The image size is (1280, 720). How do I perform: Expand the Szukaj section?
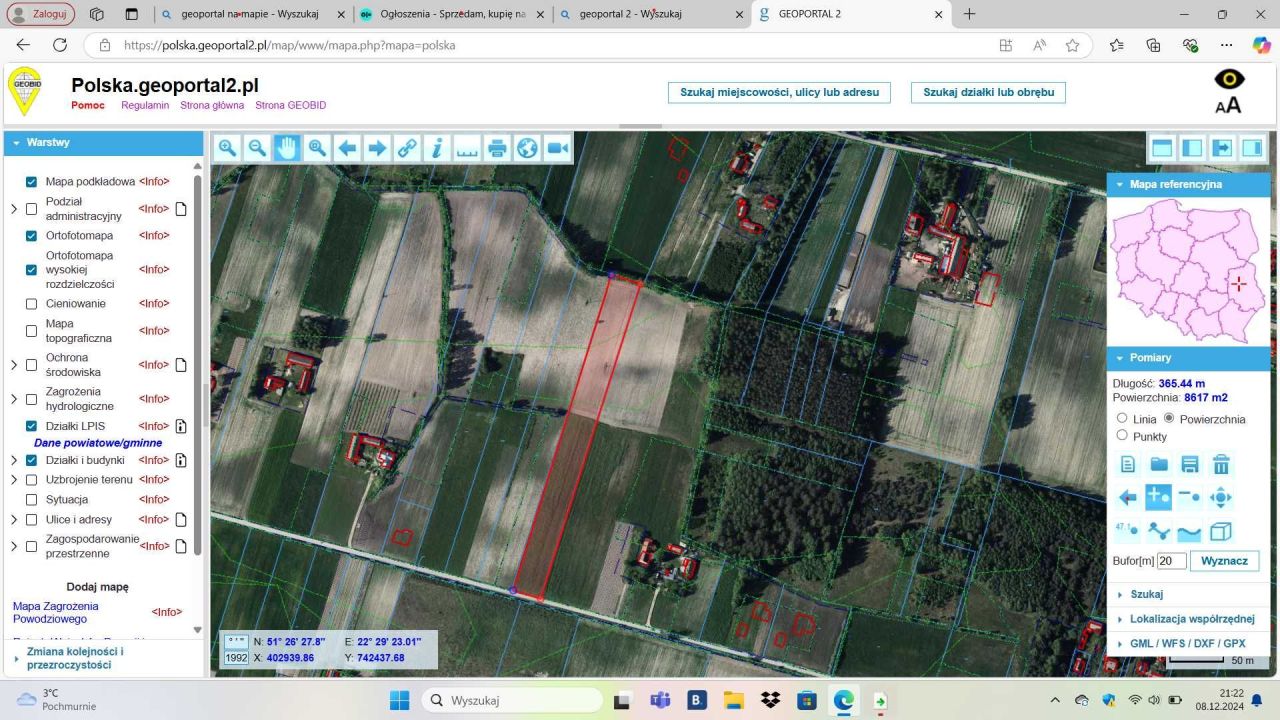click(1188, 594)
